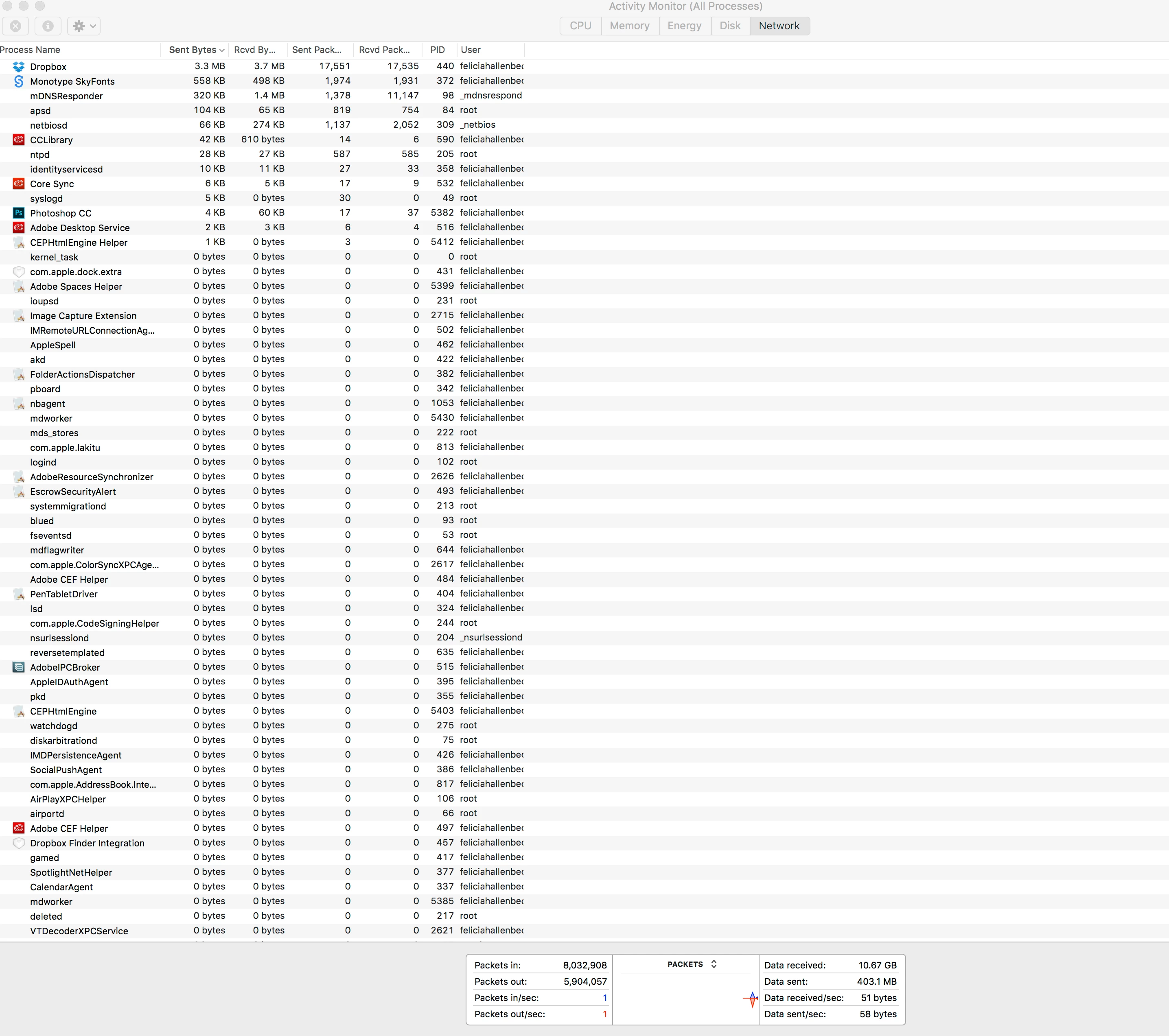Image resolution: width=1169 pixels, height=1036 pixels.
Task: Click the Dropbox Finder Integration icon
Action: click(18, 843)
